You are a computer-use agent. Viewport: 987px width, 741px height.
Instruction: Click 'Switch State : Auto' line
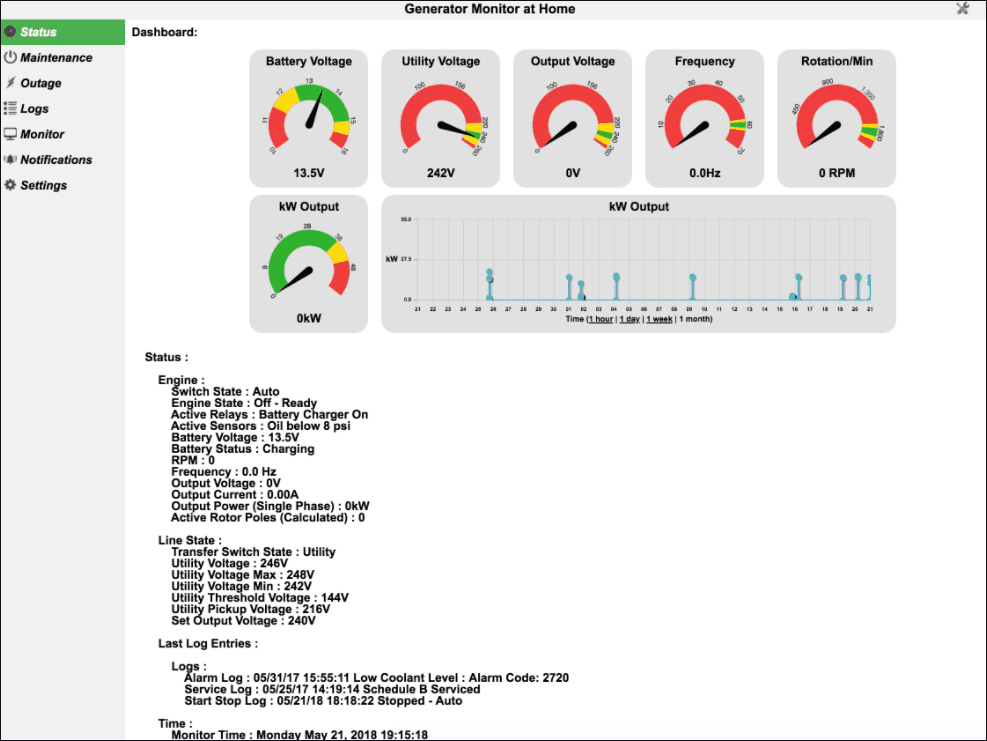(x=225, y=392)
